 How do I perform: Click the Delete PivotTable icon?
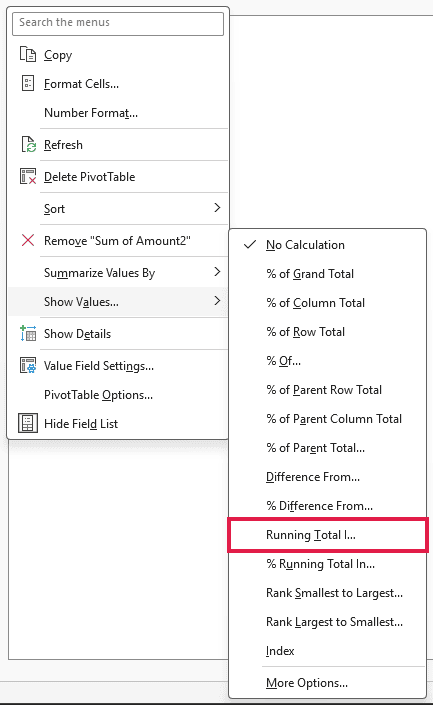pos(28,176)
